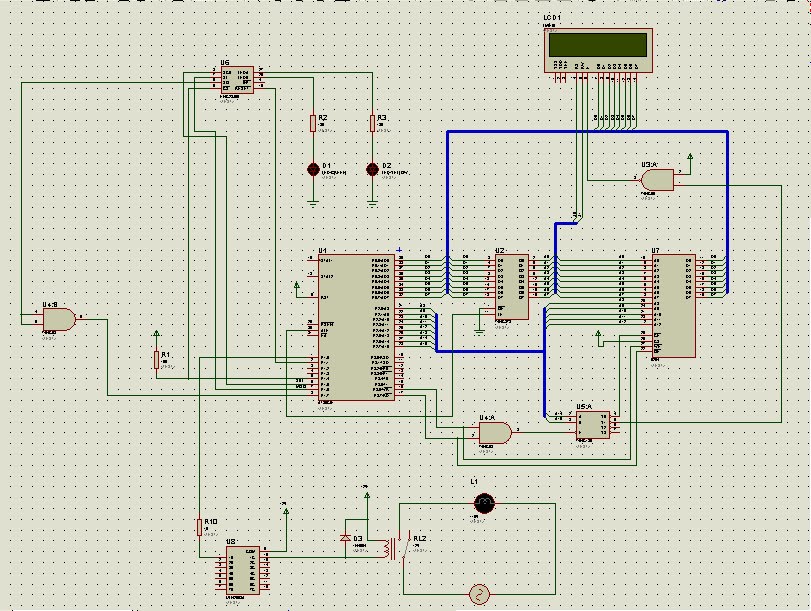Image resolution: width=811 pixels, height=611 pixels.
Task: Click the L1 lamp symbol
Action: pyautogui.click(x=484, y=503)
